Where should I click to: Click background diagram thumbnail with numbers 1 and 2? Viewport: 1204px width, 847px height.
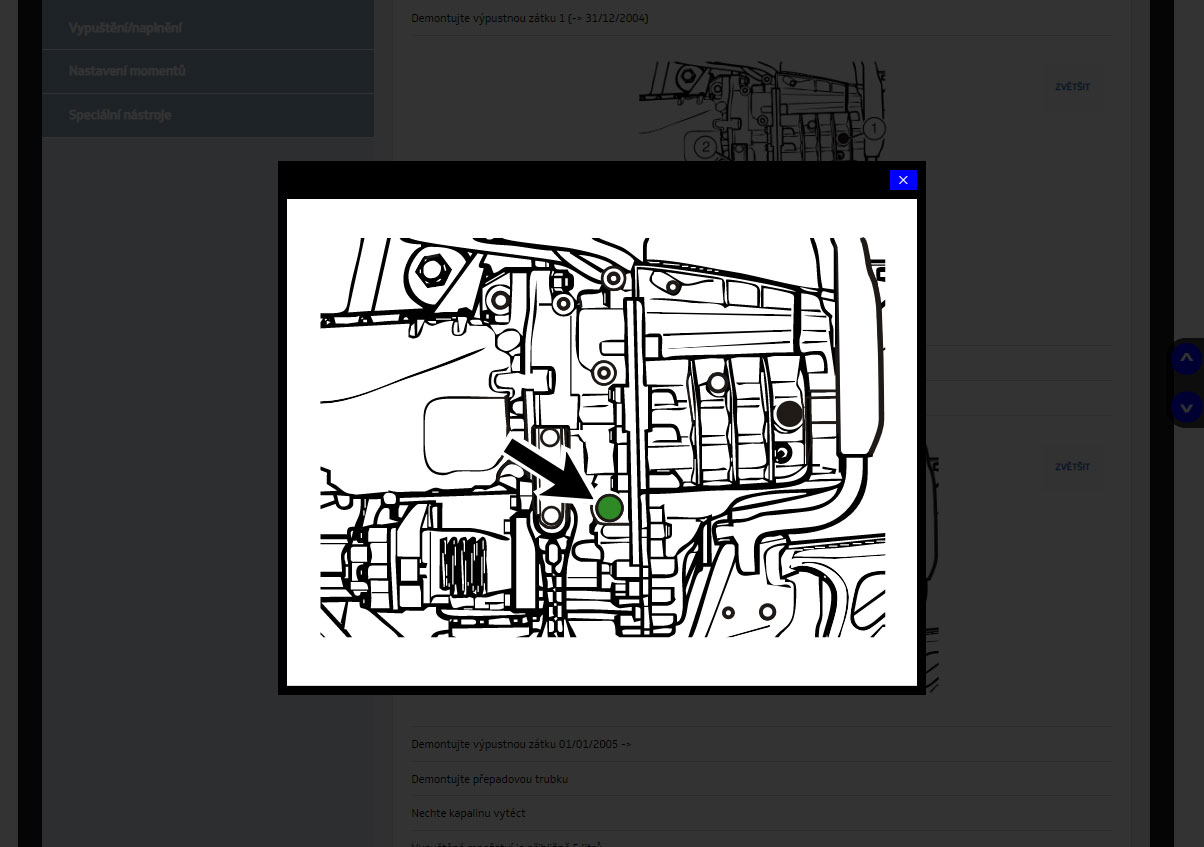[x=763, y=111]
